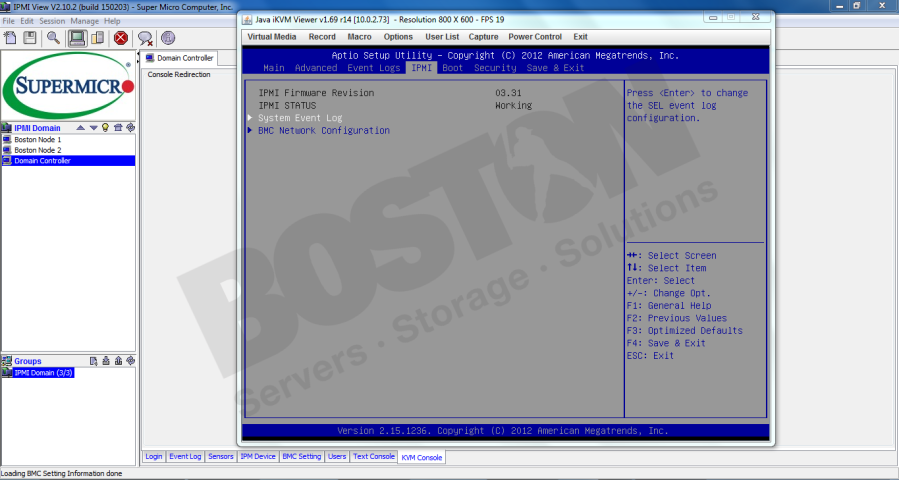Click the light bulb icon in IPMI Domain header
Viewport: 899px width, 480px height.
click(x=105, y=127)
